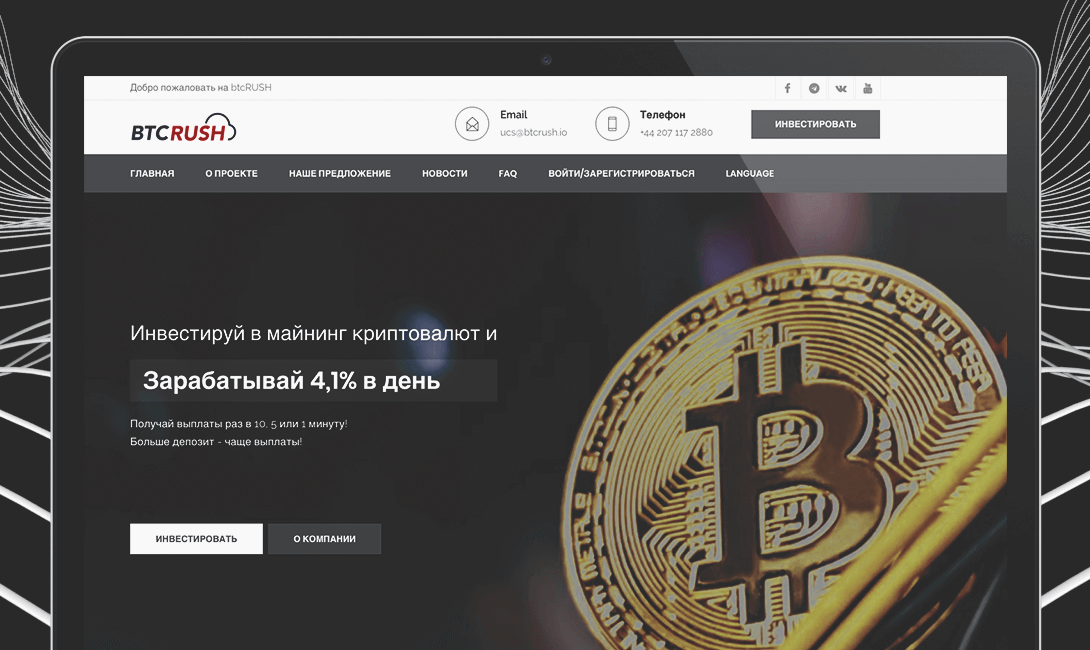Open the Telegram social icon
Screen dimensions: 1090x650
click(x=814, y=88)
